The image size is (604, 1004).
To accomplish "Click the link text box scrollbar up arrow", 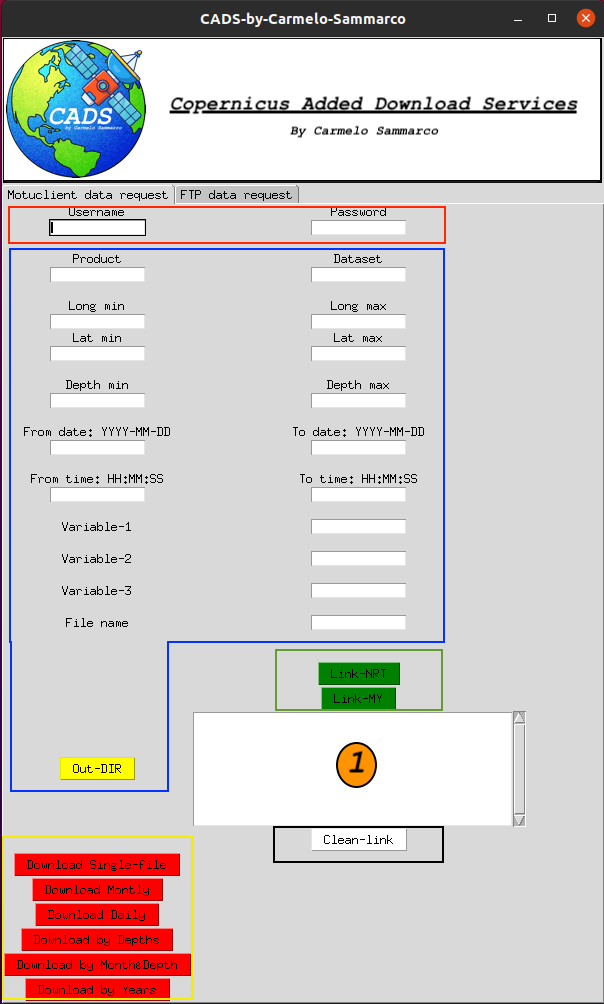I will (519, 718).
